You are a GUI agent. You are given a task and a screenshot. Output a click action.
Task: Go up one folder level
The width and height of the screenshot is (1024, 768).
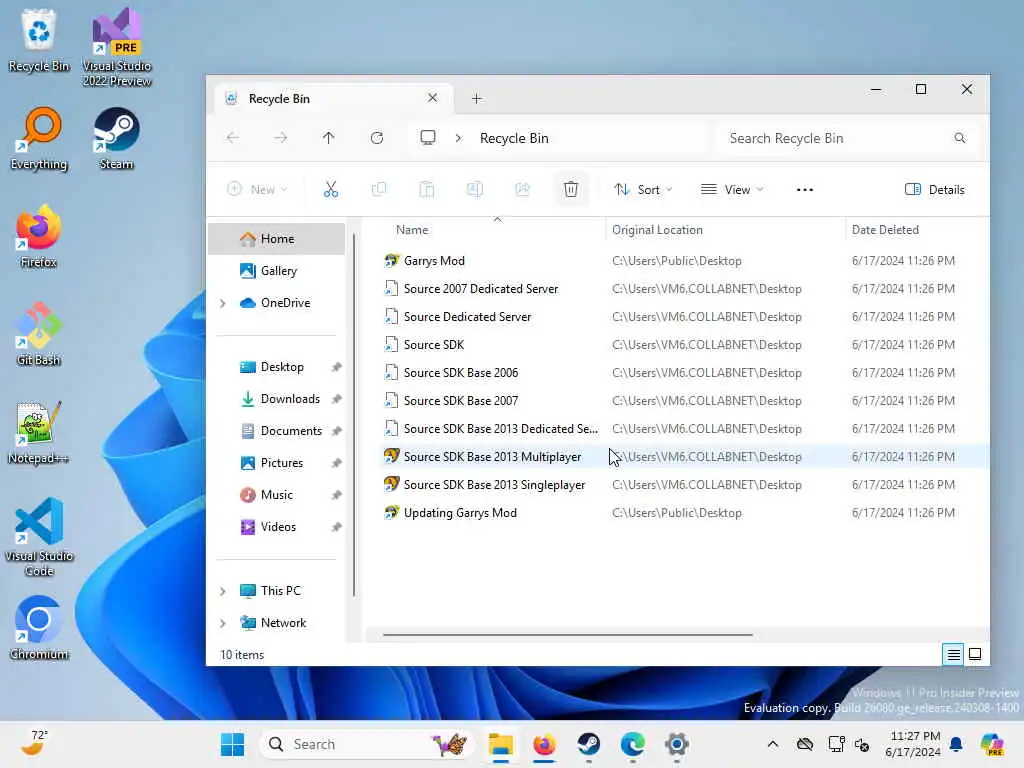(x=328, y=138)
